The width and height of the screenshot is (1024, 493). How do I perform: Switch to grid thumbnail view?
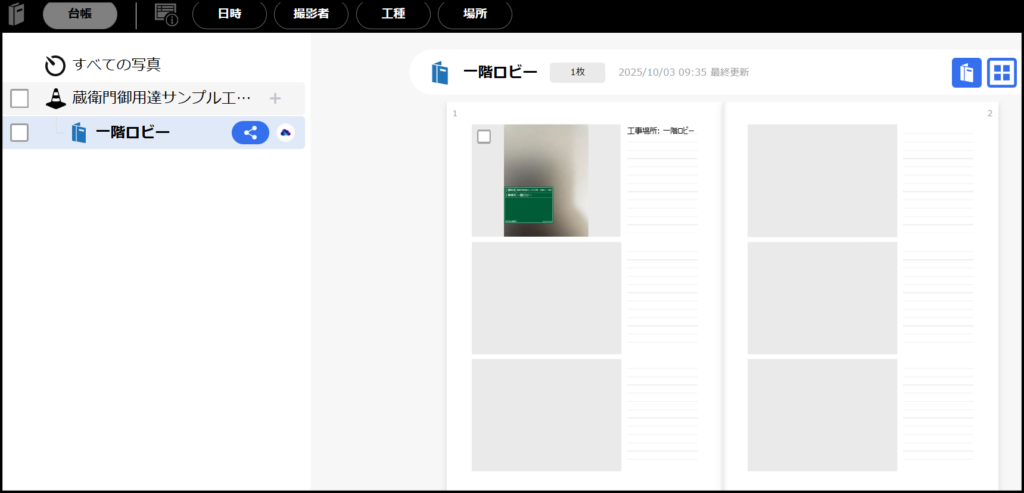click(1001, 72)
